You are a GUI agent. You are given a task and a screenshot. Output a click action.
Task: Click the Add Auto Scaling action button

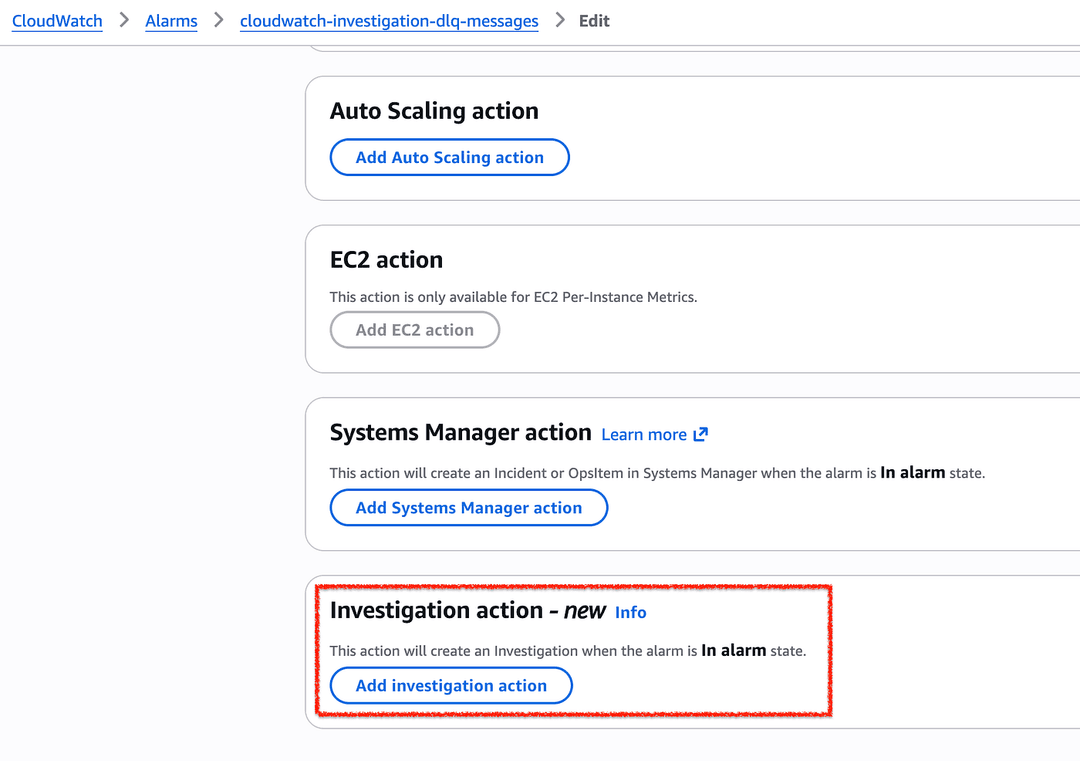450,157
